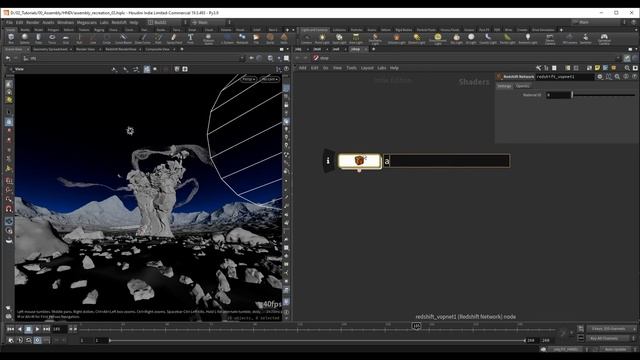This screenshot has height=360, width=640.
Task: Click the parameter pane help question icon
Action: tap(635, 77)
